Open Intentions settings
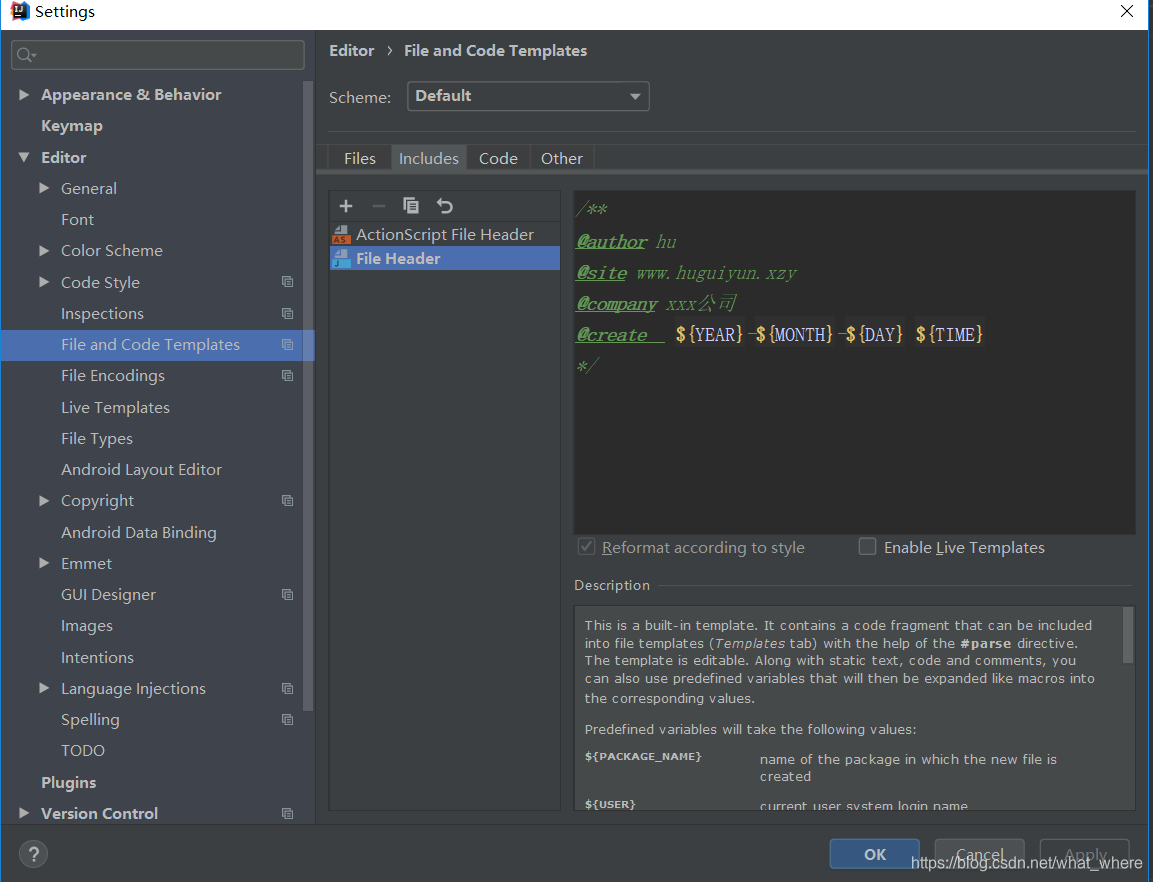 pos(97,657)
